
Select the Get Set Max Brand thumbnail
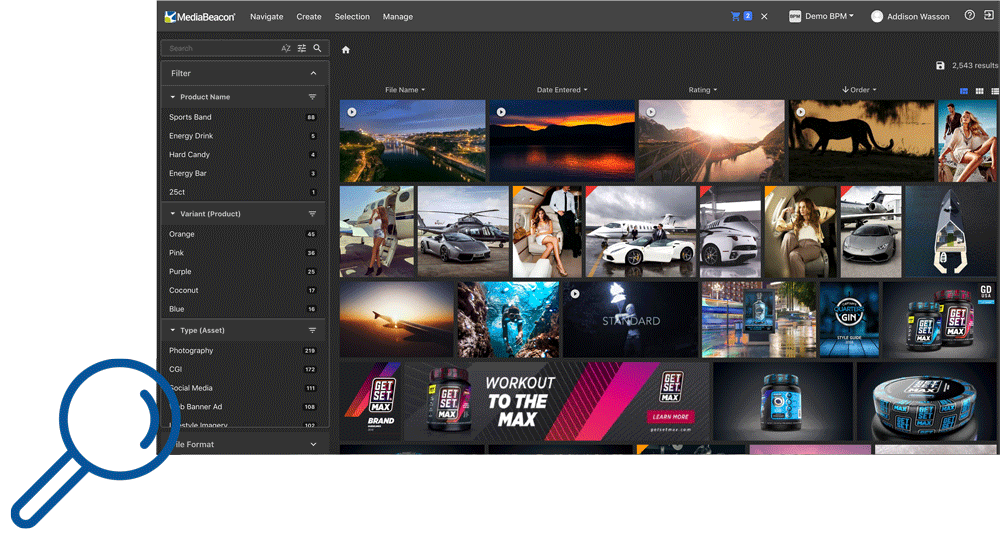click(371, 402)
